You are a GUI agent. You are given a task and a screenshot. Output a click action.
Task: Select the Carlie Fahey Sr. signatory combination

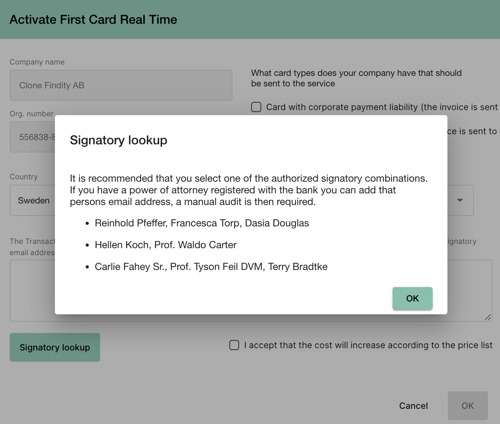pos(211,267)
